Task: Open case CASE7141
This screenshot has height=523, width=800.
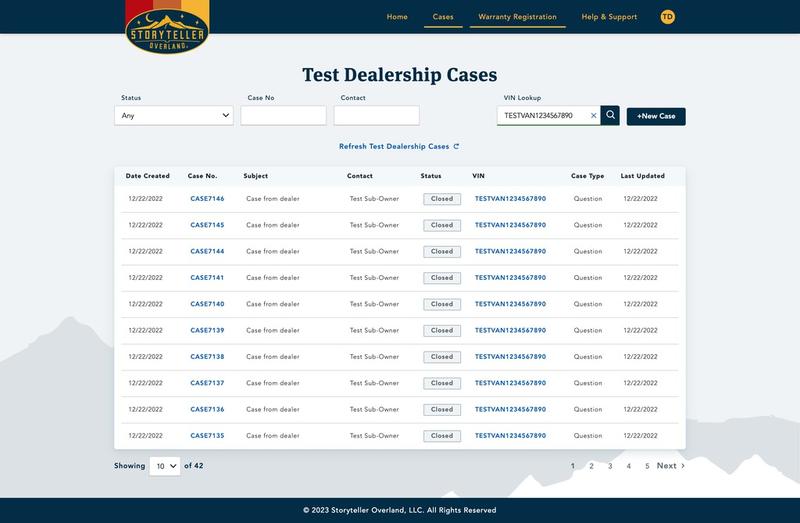Action: click(x=207, y=278)
